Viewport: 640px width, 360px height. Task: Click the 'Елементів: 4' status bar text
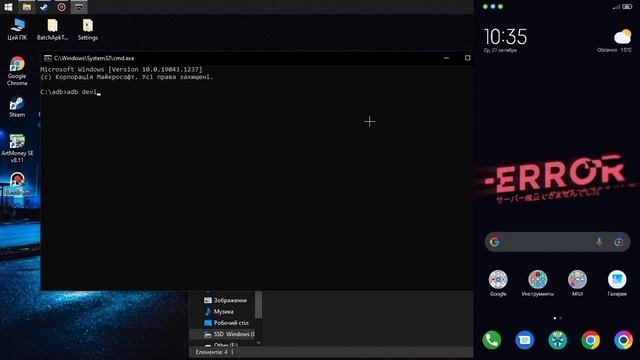[x=211, y=352]
